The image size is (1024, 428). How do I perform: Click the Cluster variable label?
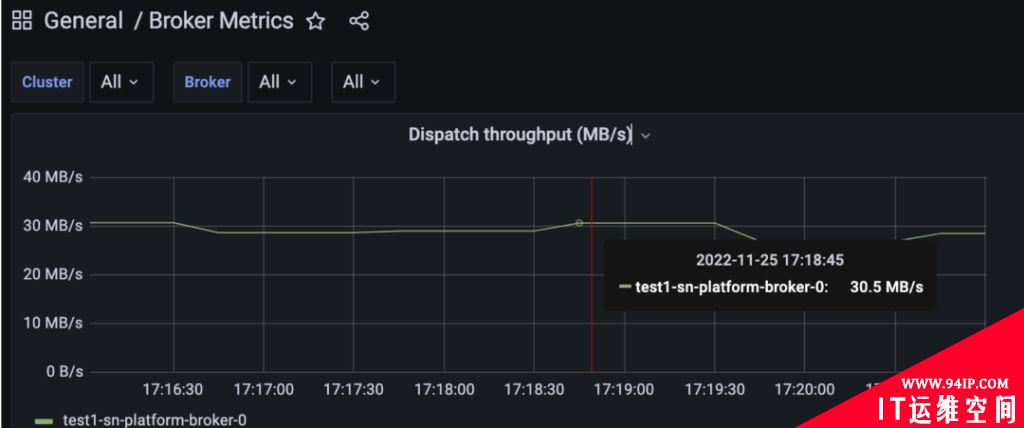tap(47, 82)
